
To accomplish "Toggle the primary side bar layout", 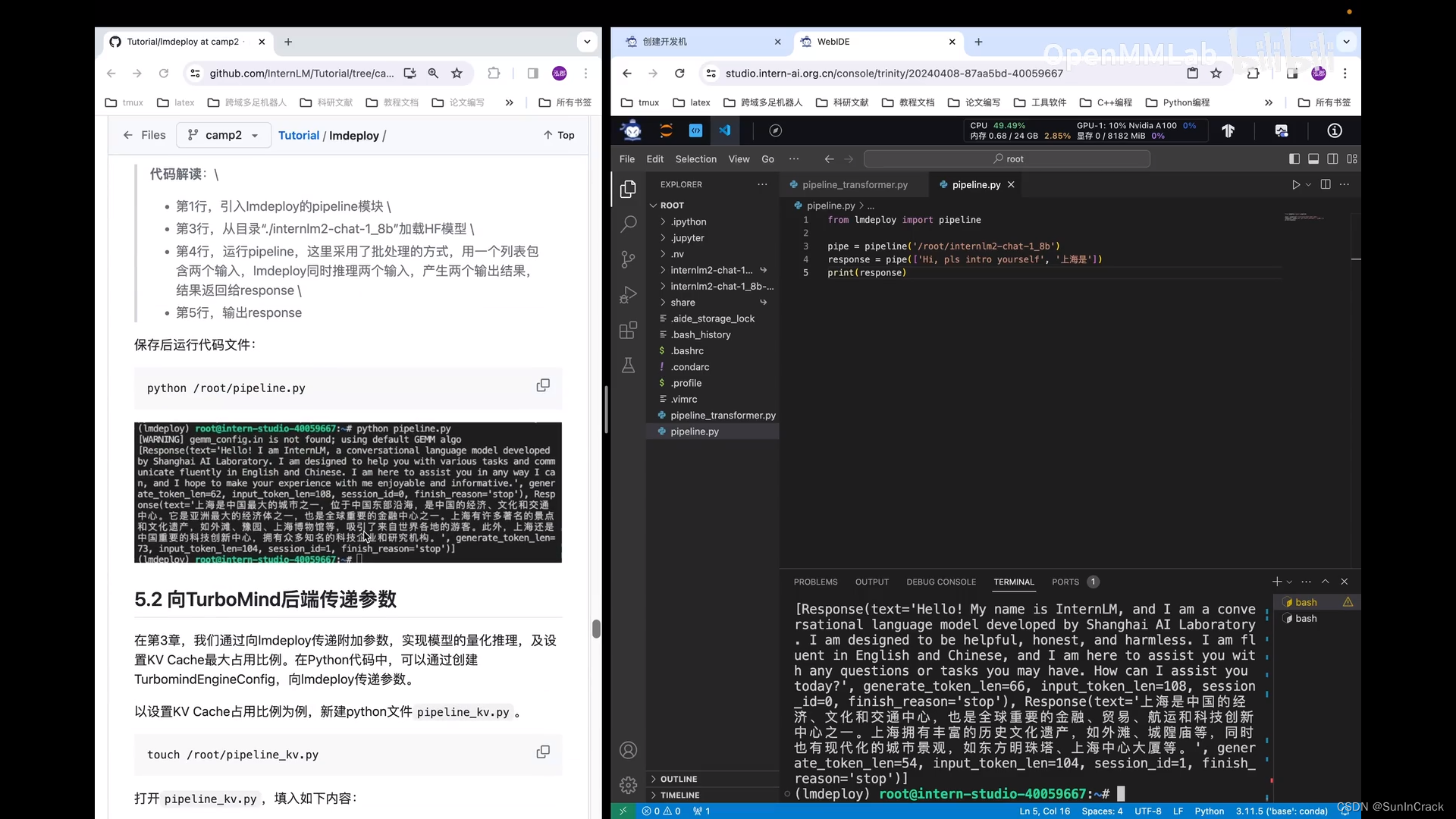I will 1294,158.
